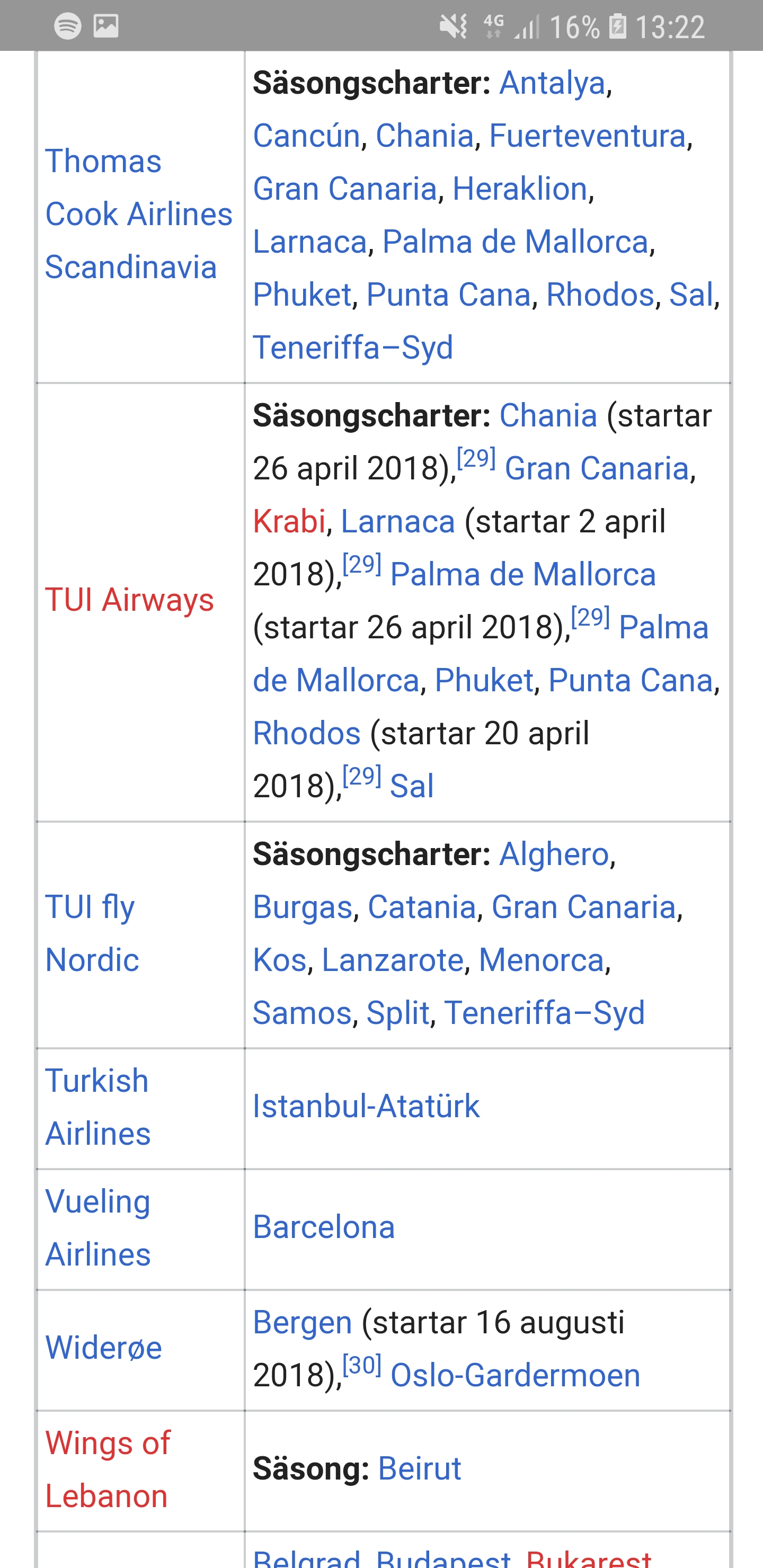The image size is (763, 1568).
Task: Follow the TUI fly Nordic link
Action: (92, 933)
